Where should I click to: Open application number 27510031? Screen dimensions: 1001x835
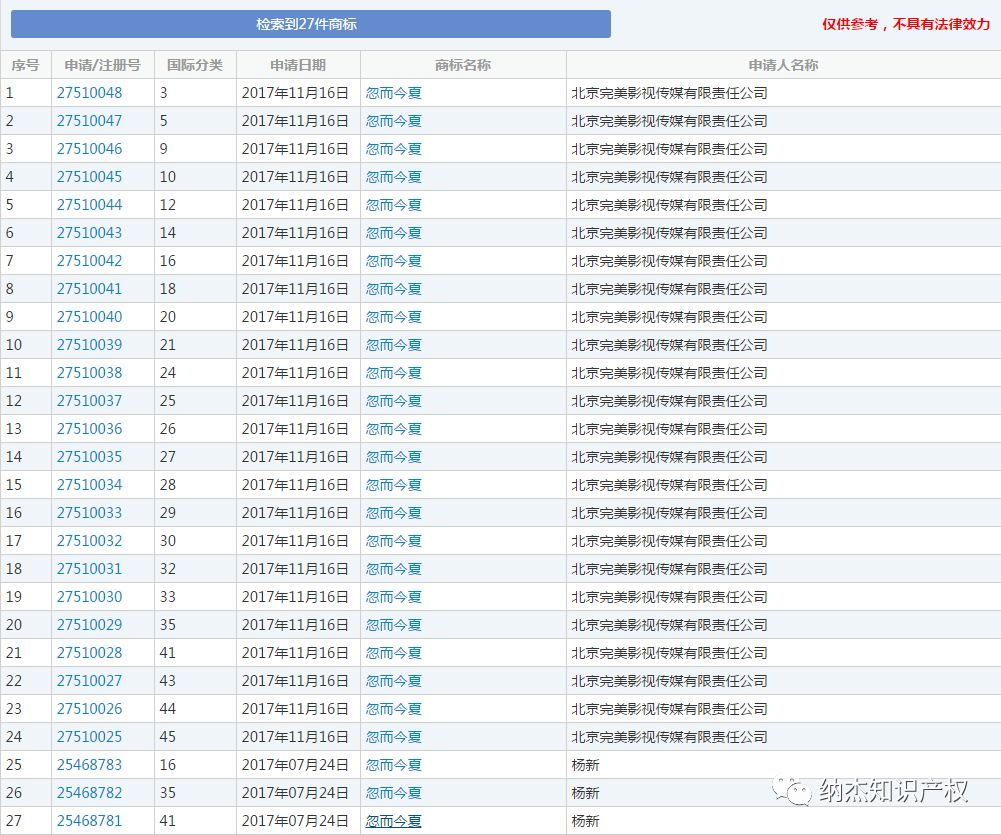[89, 569]
